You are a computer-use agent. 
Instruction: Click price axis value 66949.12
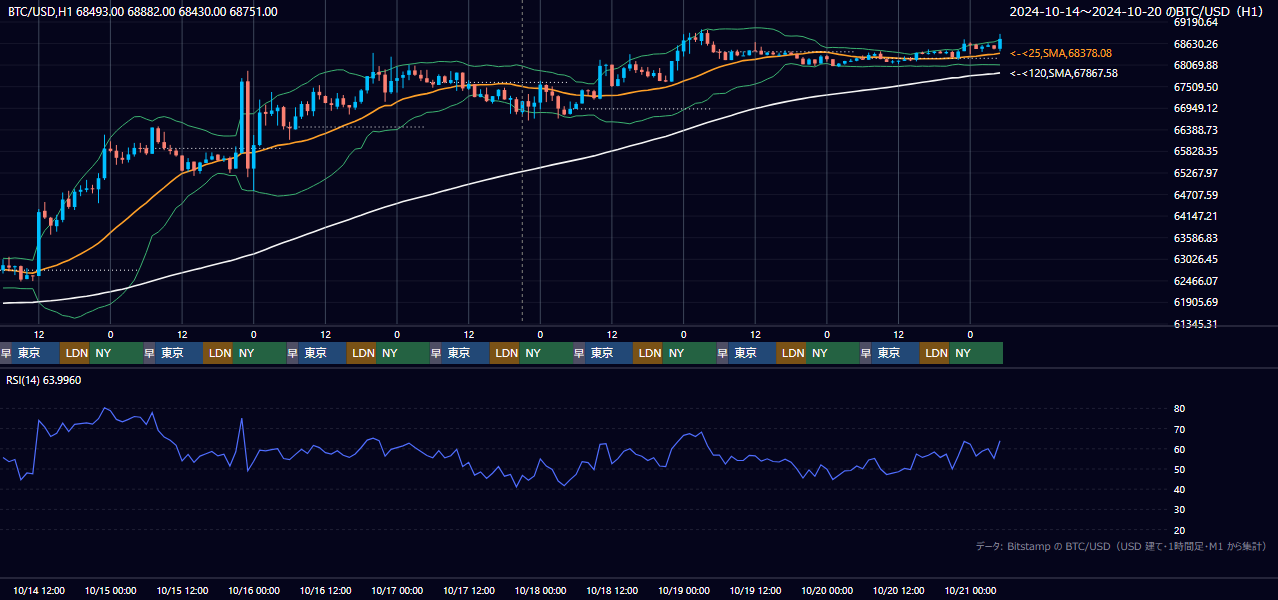click(x=1195, y=108)
